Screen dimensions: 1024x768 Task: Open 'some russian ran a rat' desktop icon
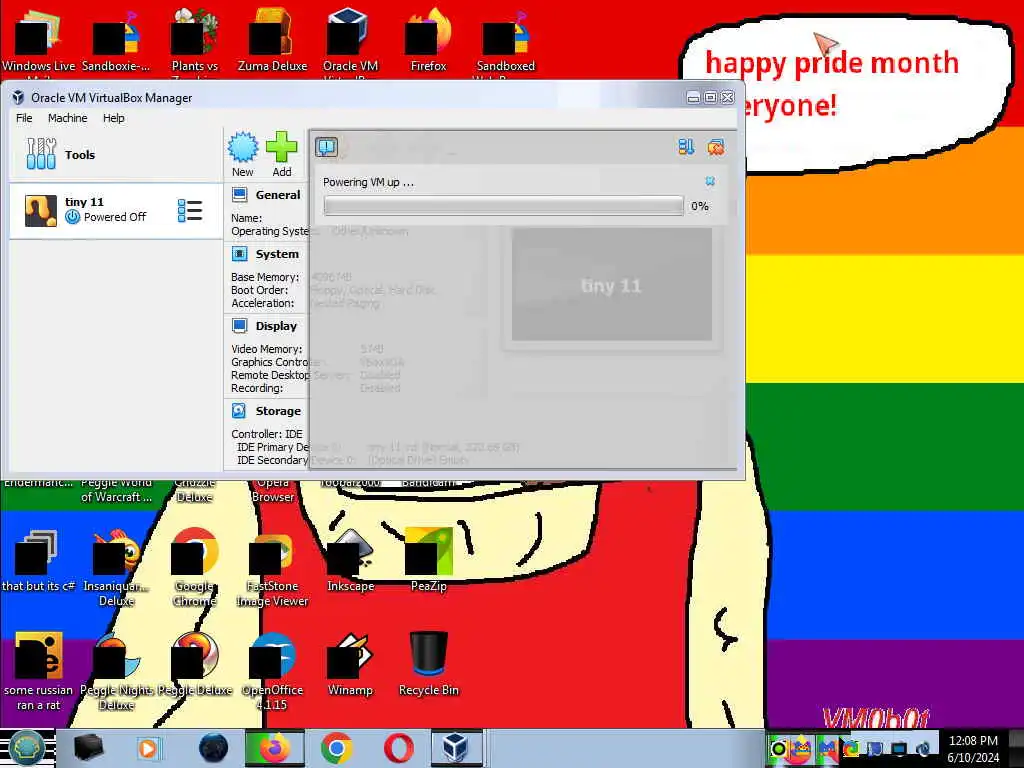click(x=39, y=669)
